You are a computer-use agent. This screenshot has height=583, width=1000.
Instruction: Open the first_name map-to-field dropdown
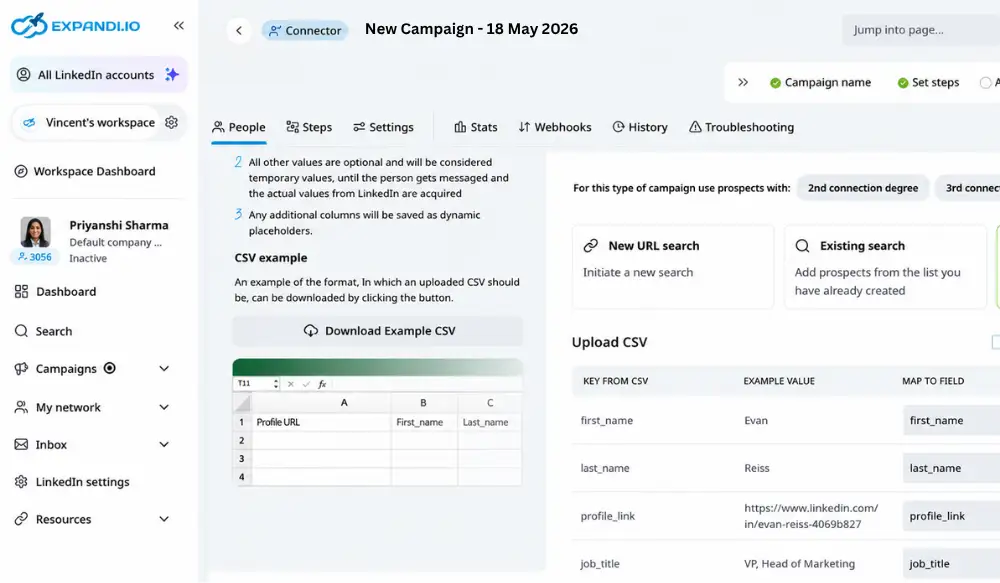click(x=951, y=420)
